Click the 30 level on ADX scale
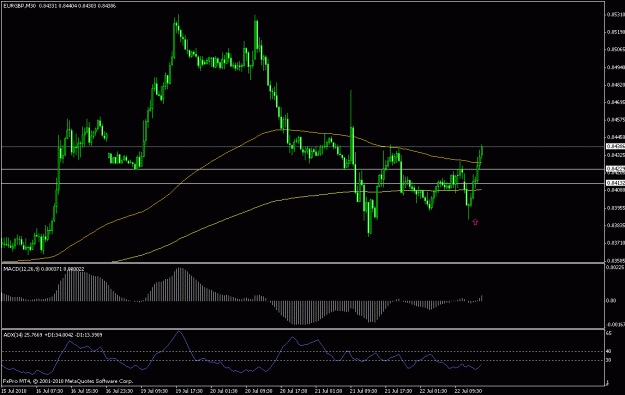Image resolution: width=625 pixels, height=395 pixels. tap(609, 360)
